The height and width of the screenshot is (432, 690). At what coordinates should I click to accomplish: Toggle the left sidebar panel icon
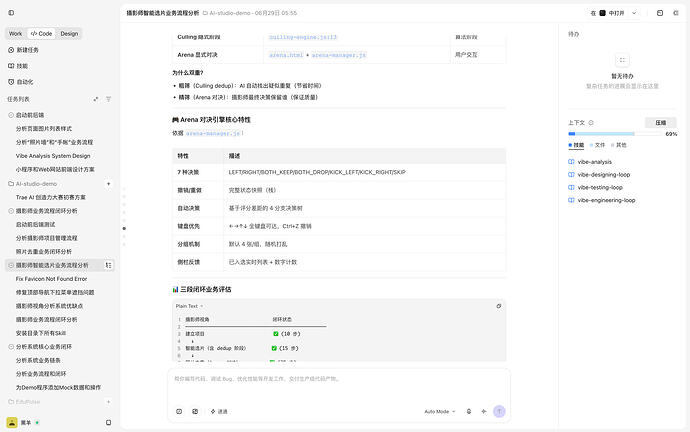click(x=11, y=13)
